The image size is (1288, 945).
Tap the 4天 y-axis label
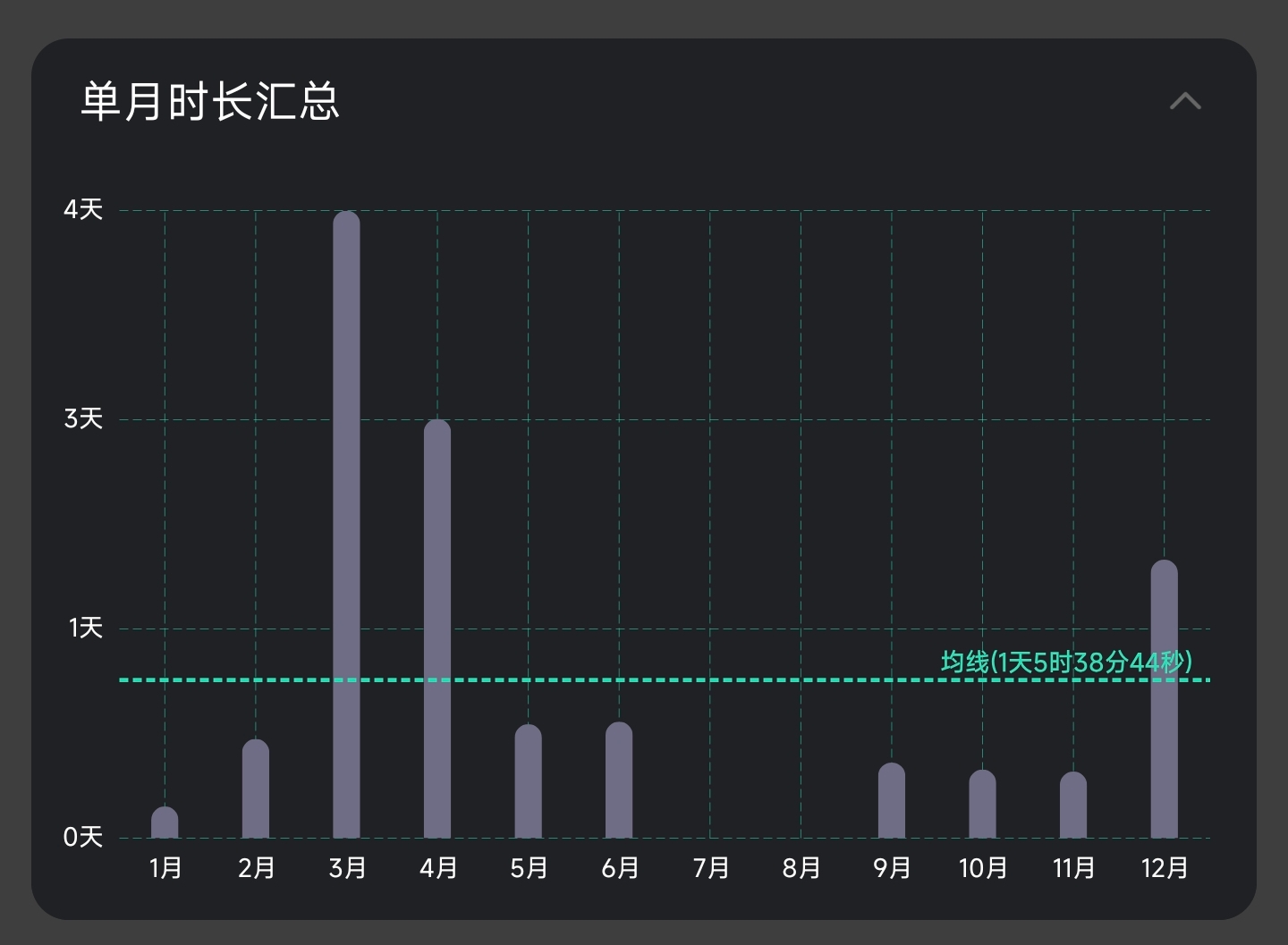tap(83, 210)
